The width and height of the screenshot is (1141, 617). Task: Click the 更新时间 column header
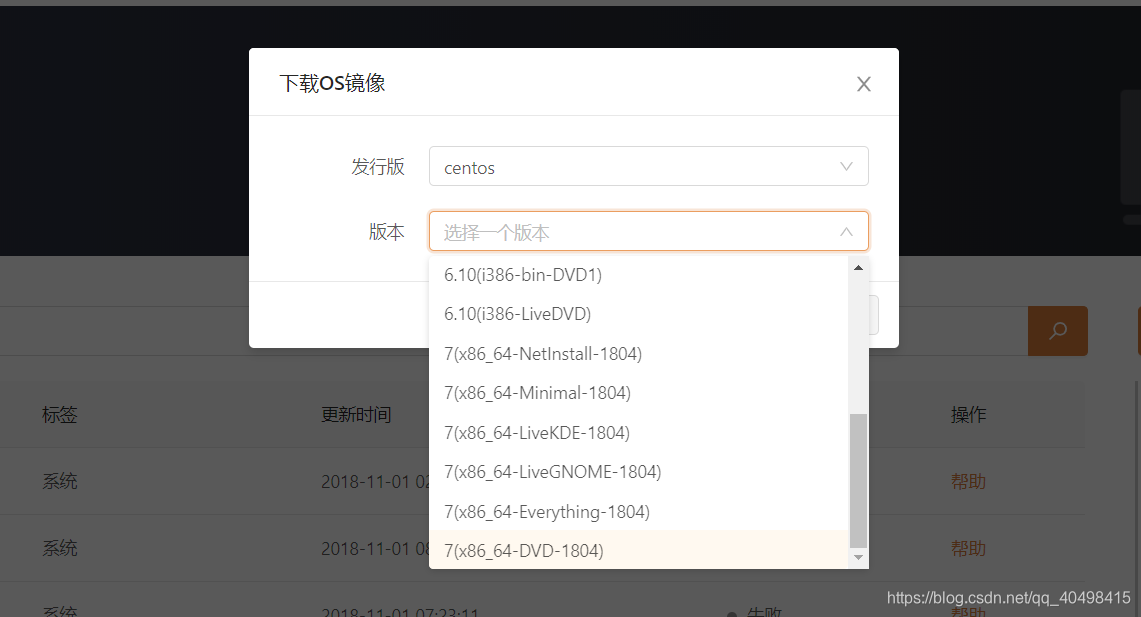click(x=356, y=415)
